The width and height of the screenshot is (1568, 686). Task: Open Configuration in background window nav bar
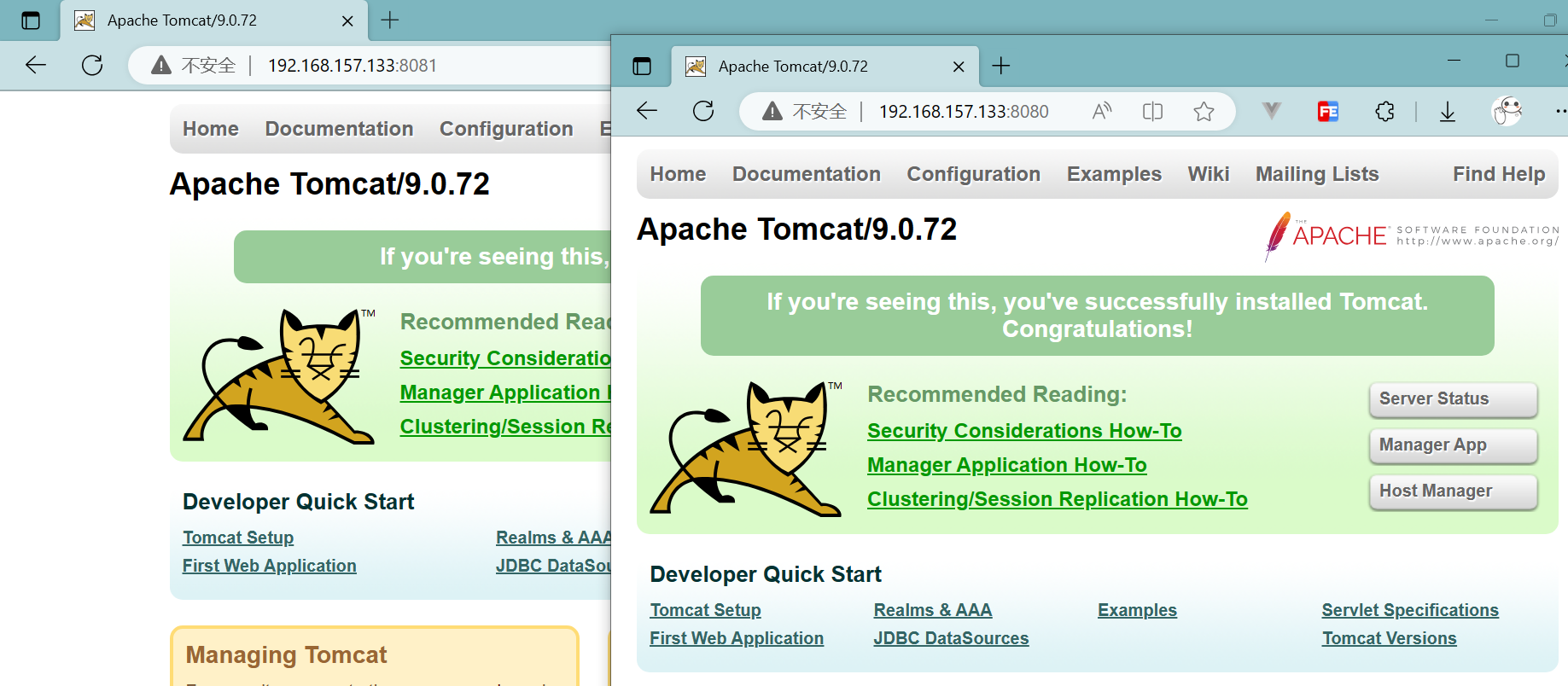pos(506,129)
